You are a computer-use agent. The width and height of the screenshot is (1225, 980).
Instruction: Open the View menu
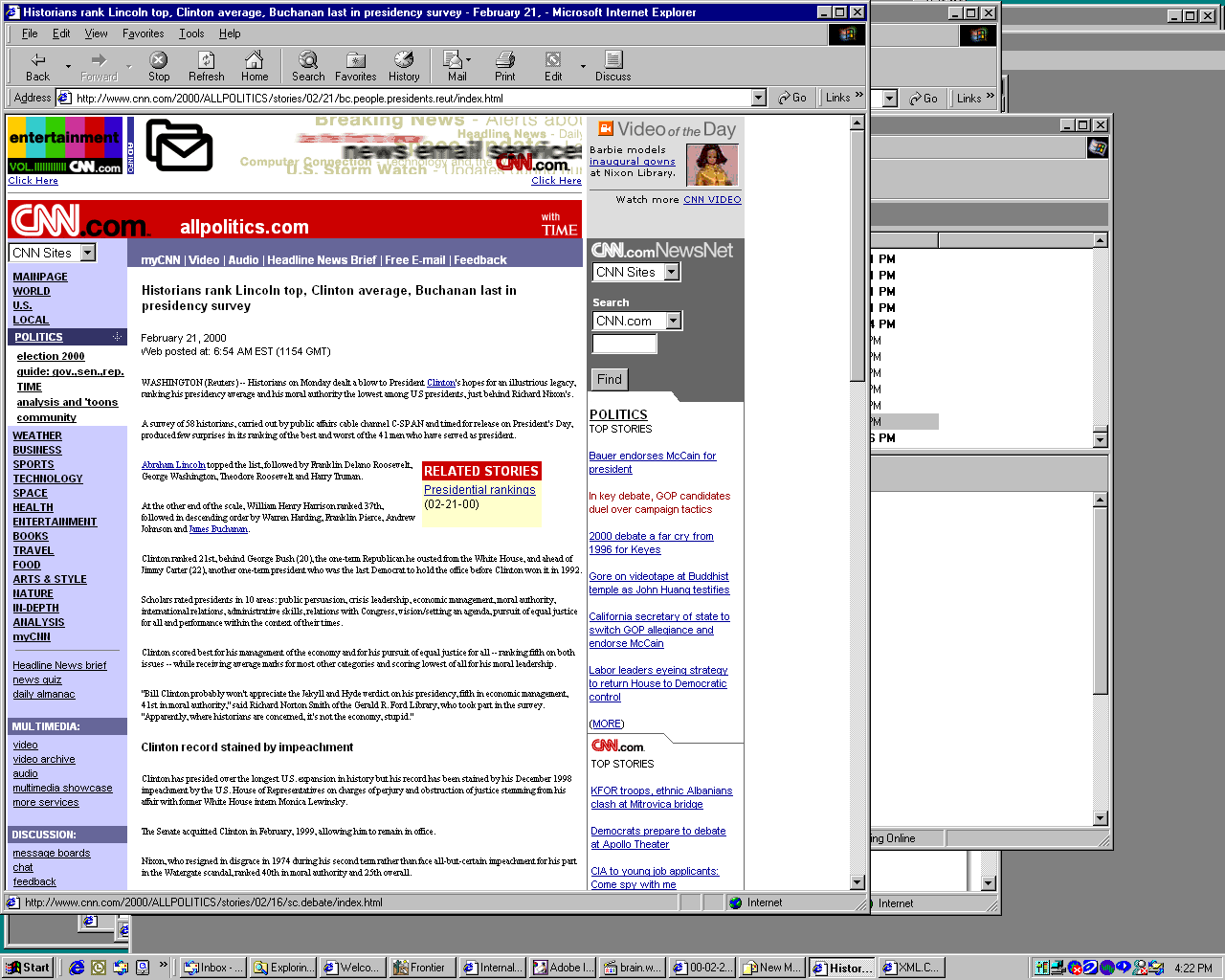coord(96,33)
